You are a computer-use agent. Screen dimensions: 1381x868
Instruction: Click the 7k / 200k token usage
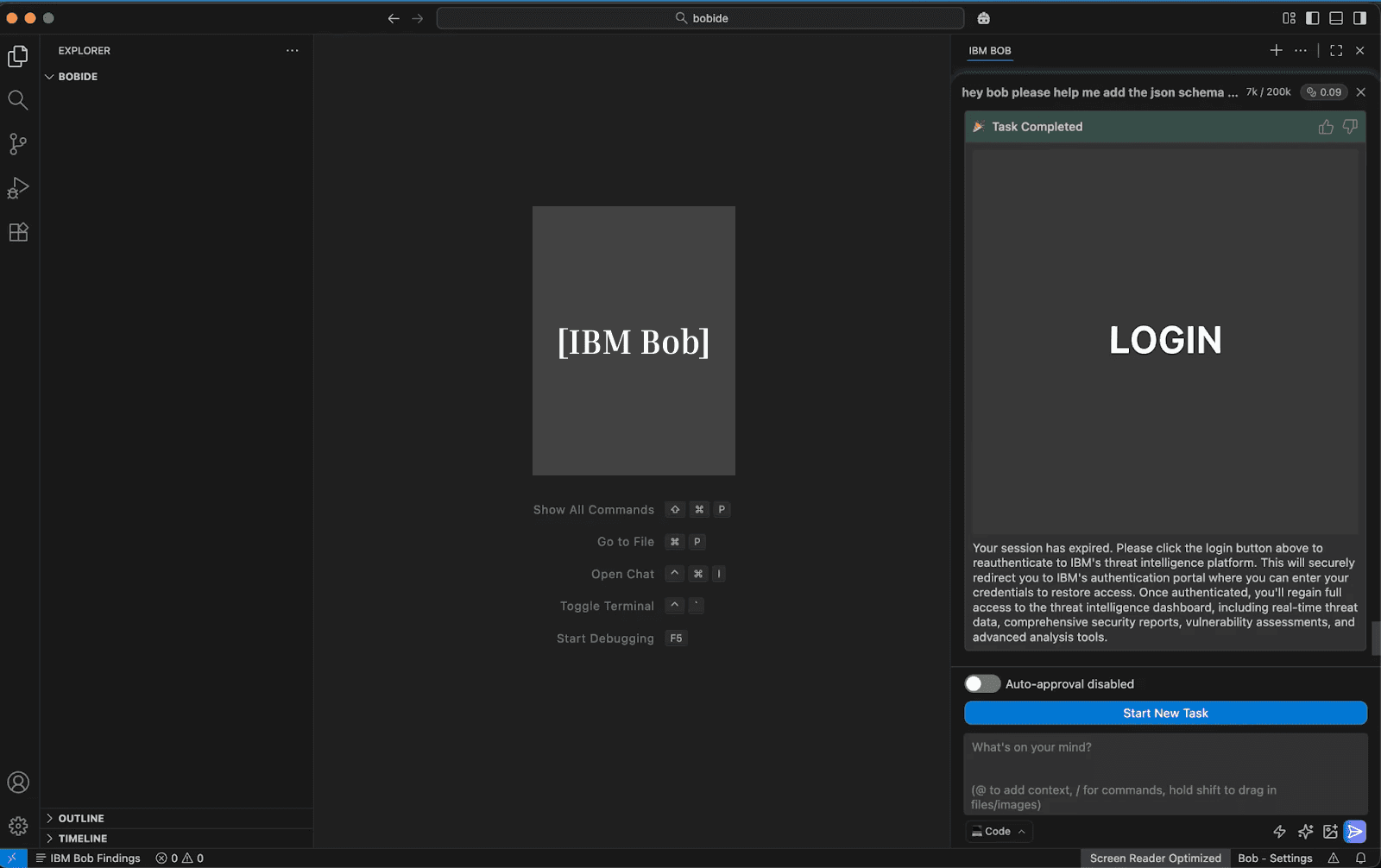tap(1268, 92)
